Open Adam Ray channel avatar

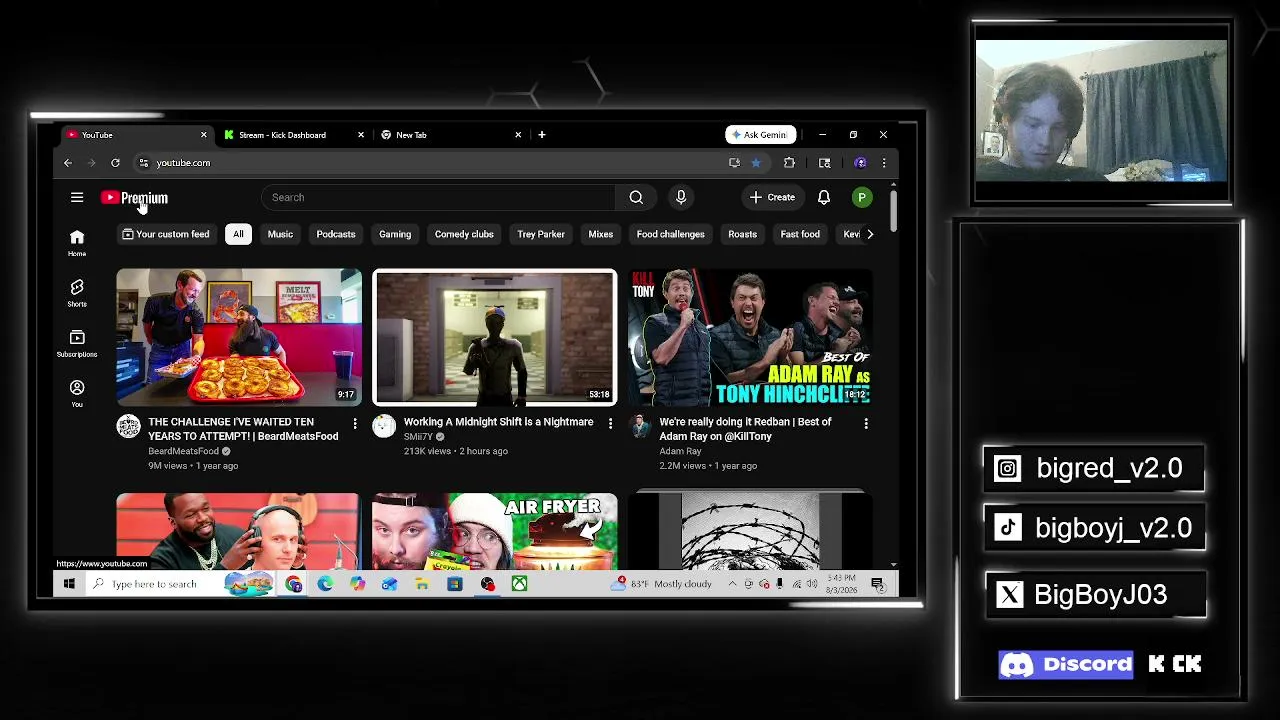[640, 427]
